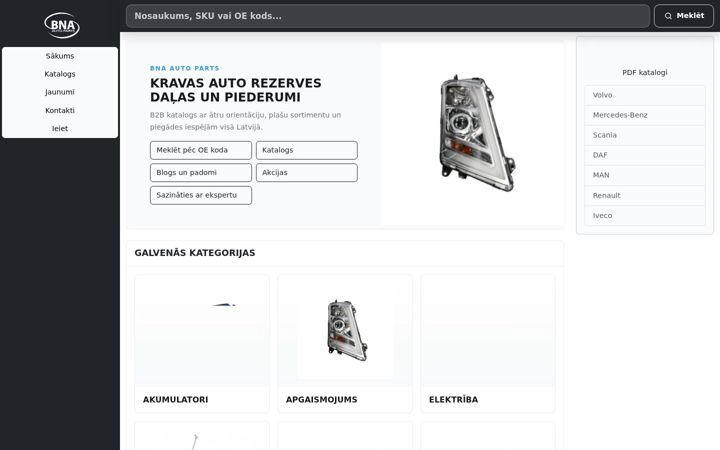The width and height of the screenshot is (720, 450).
Task: Click the KRAVAS AUTO REZERVES DAĻAS headline
Action: tap(236, 90)
